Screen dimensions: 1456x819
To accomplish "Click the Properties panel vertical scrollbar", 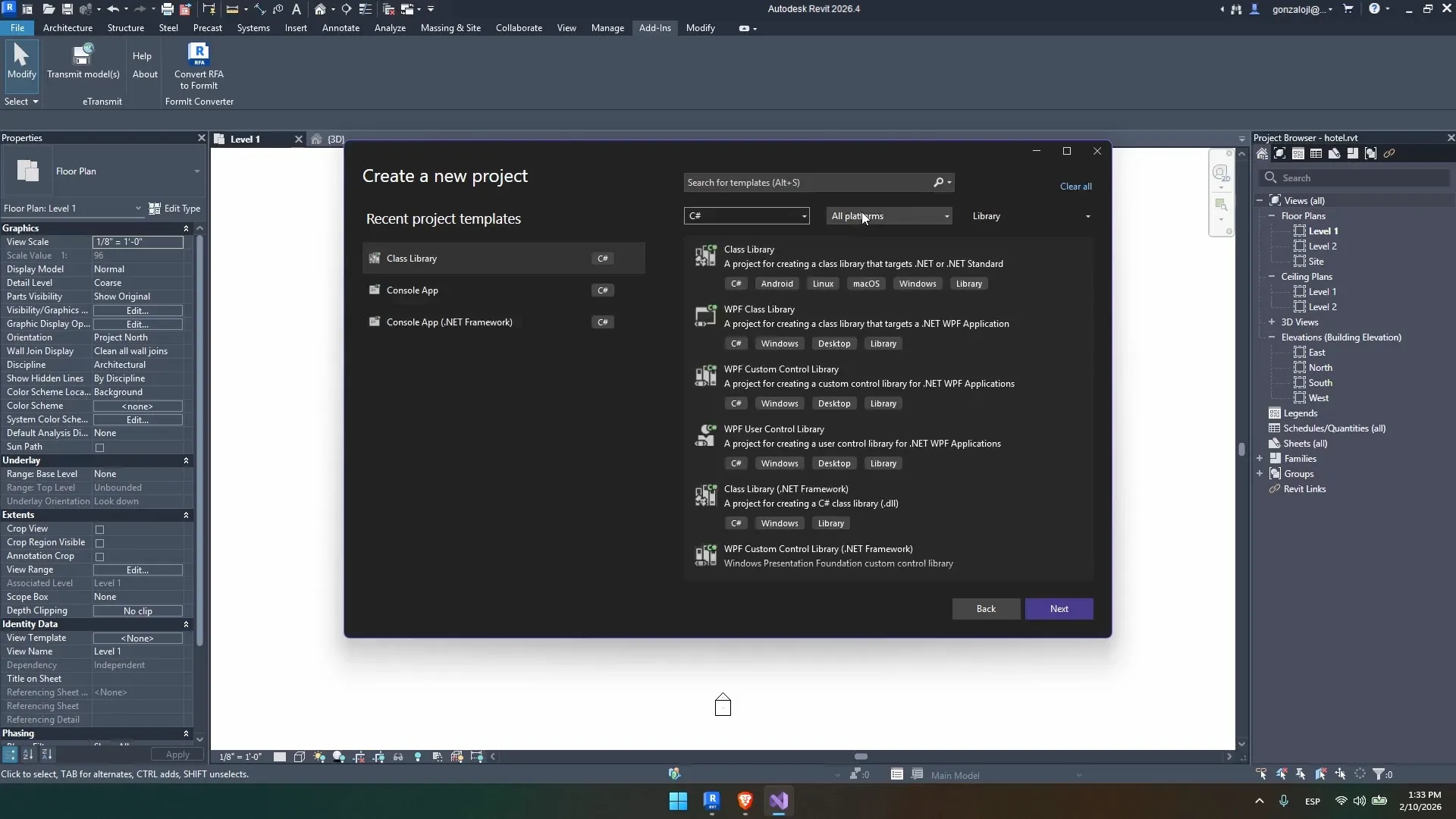I will point(199,440).
